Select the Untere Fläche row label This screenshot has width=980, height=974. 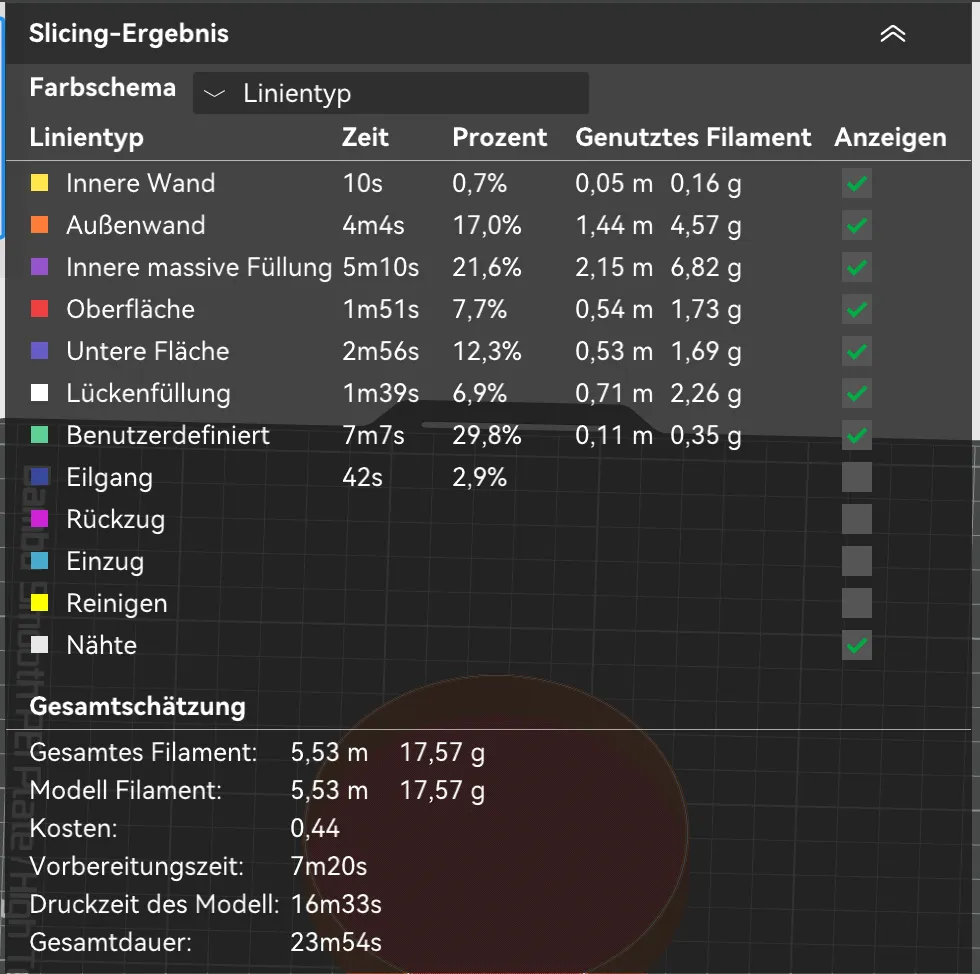tap(148, 351)
